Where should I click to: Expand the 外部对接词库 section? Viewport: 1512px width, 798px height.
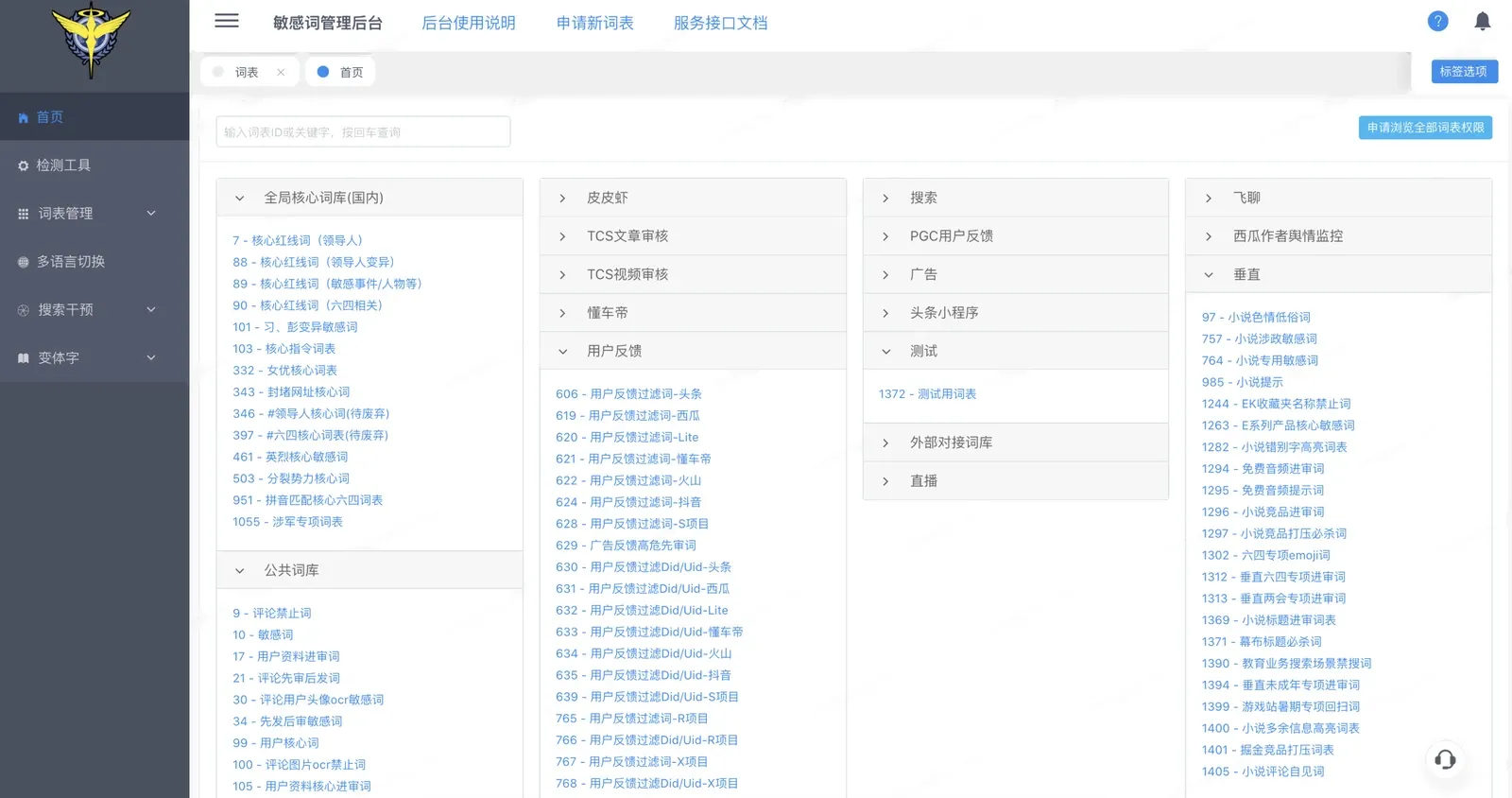point(1016,442)
